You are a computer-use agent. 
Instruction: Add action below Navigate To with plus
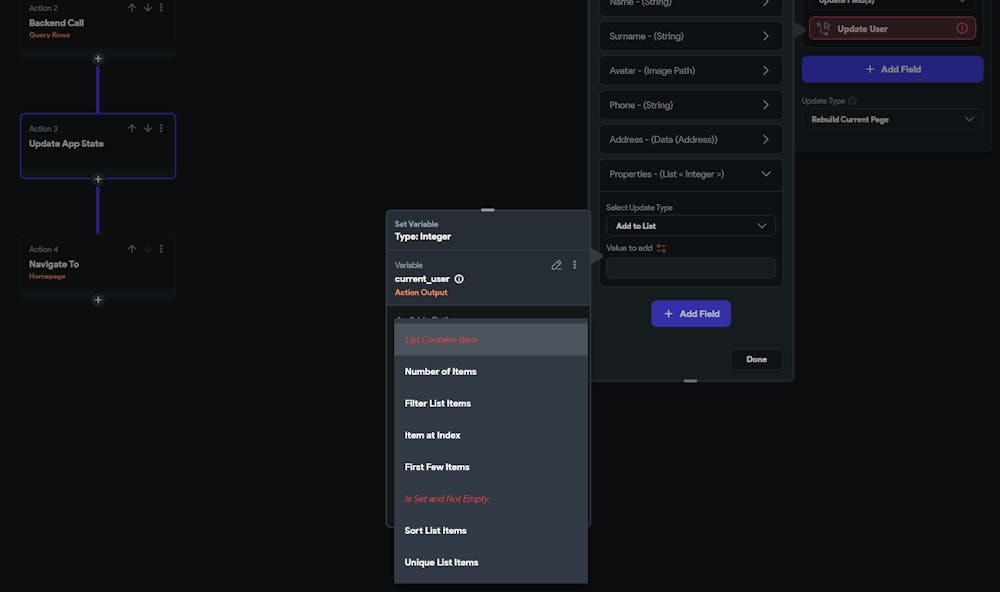pos(98,300)
